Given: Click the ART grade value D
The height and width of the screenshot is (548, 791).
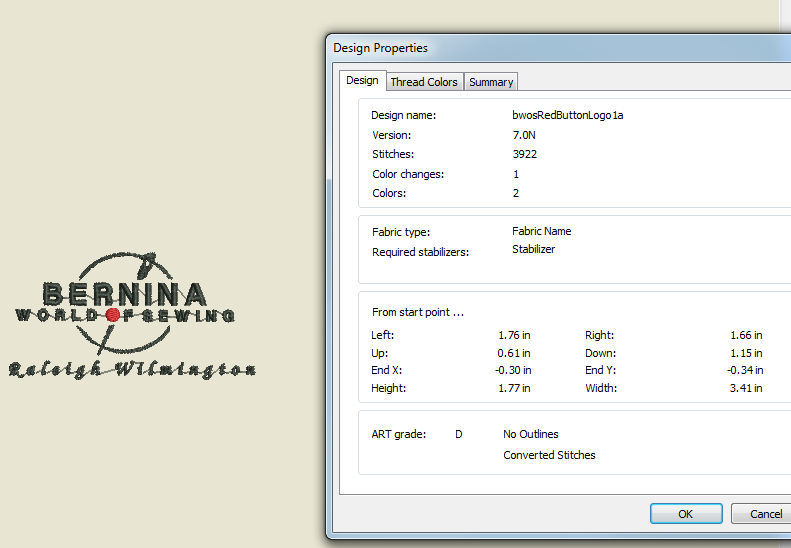Looking at the screenshot, I should pos(459,434).
